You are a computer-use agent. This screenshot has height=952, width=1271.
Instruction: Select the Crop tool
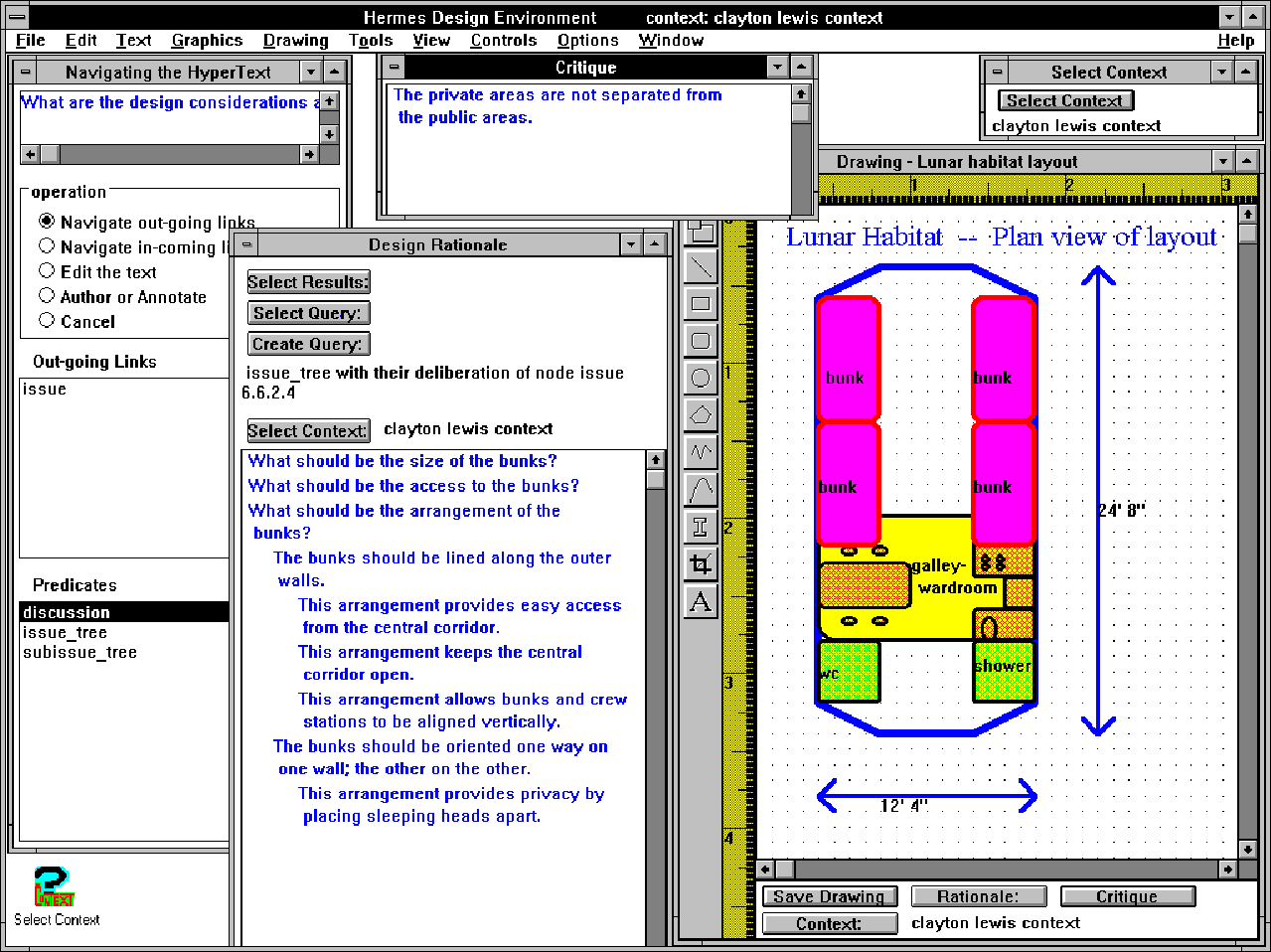tap(701, 563)
